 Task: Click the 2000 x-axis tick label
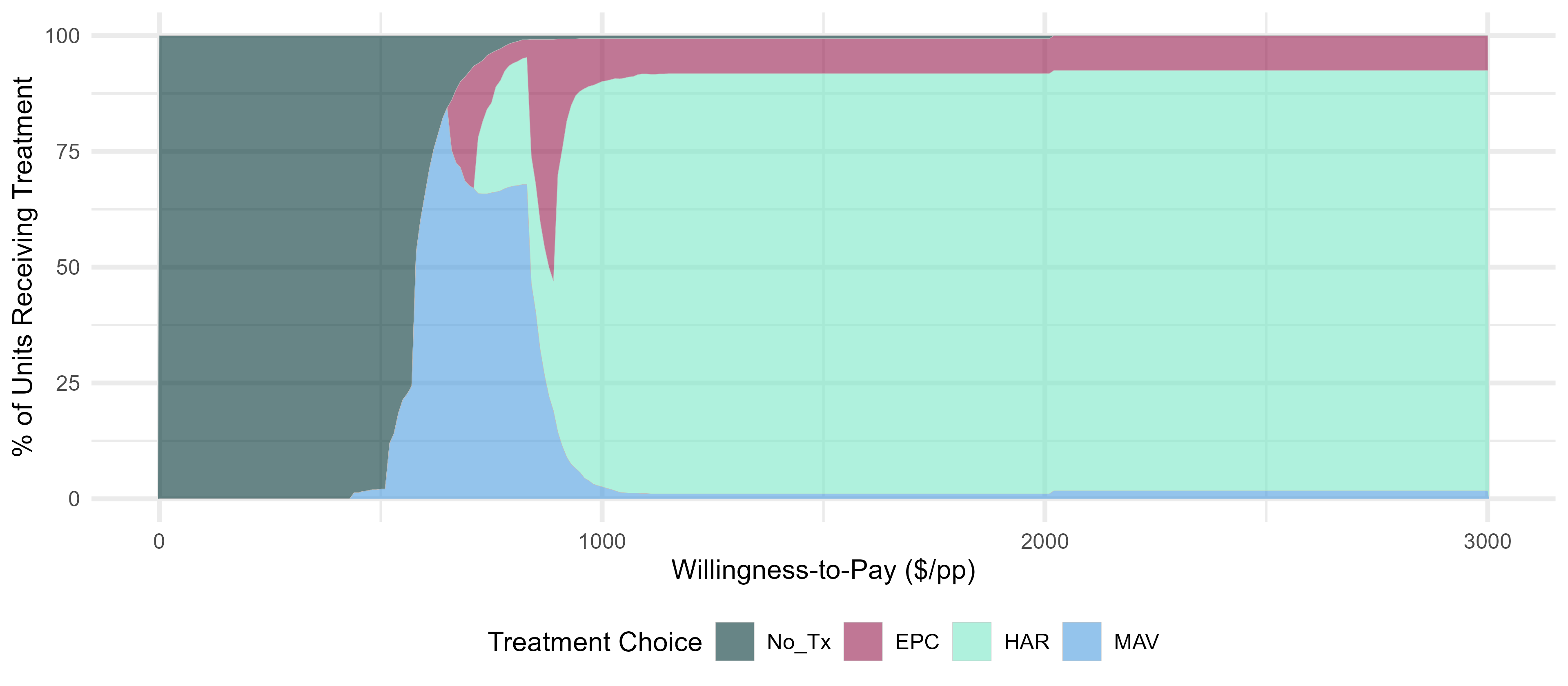tap(1045, 541)
